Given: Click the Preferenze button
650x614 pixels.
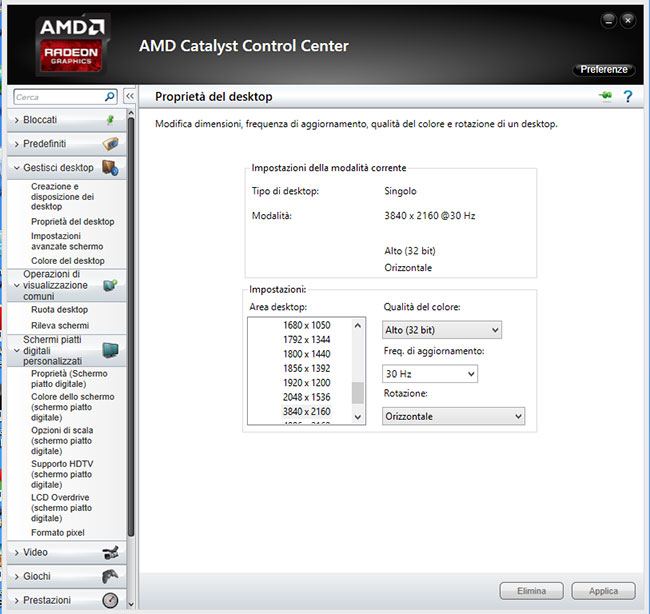Looking at the screenshot, I should [604, 69].
